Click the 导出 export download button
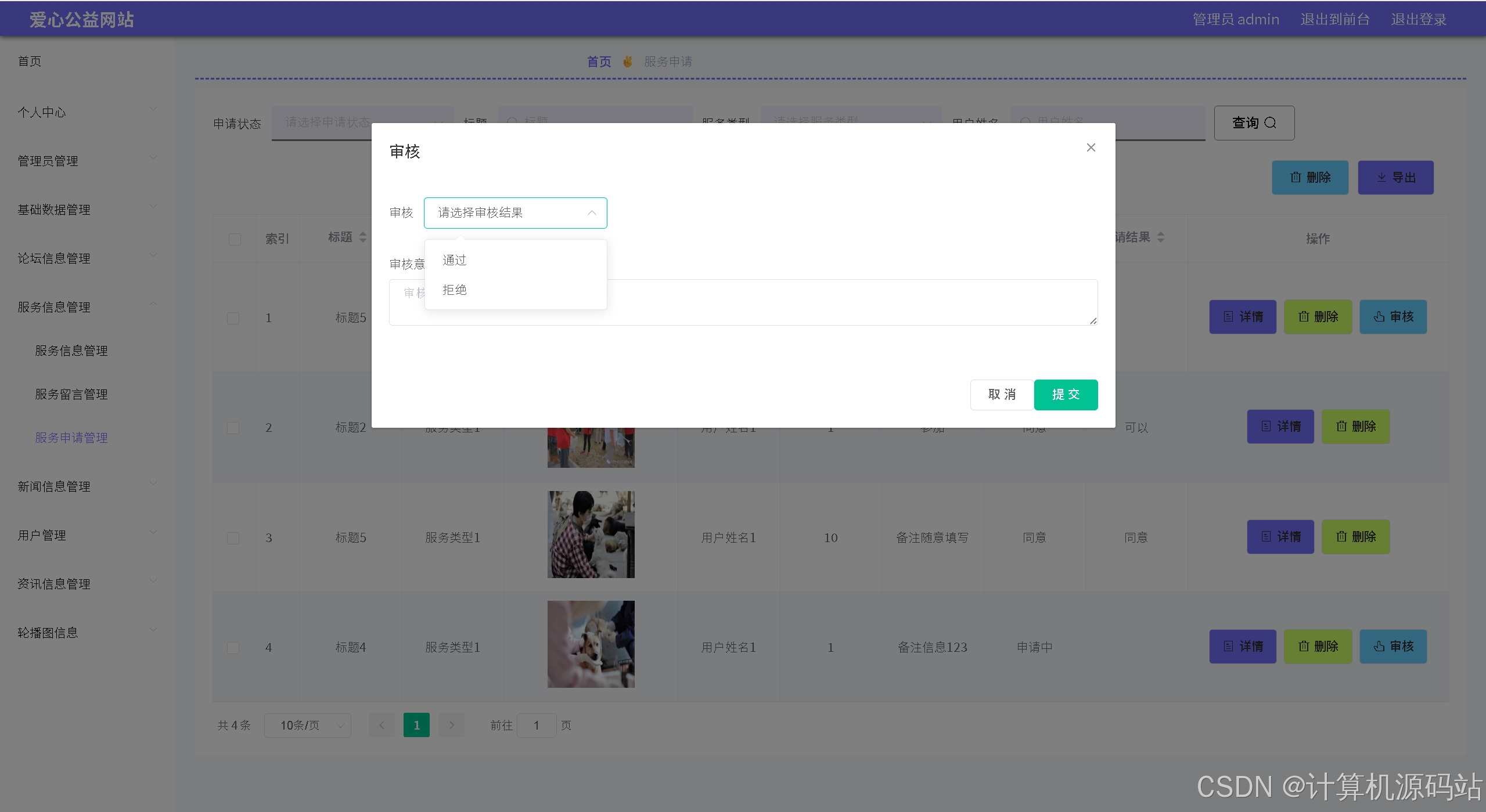Screen dimensions: 1486x812 pyautogui.click(x=1395, y=178)
